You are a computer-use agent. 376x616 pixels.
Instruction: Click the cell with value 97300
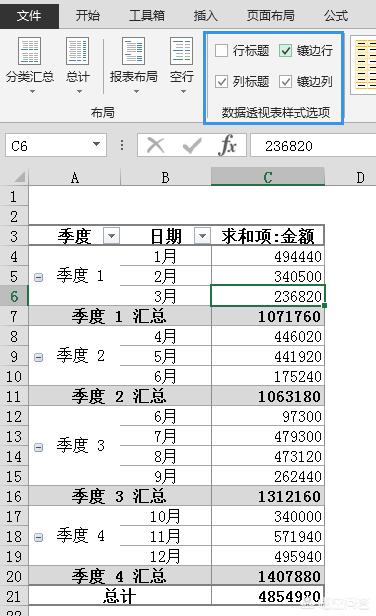pos(268,416)
